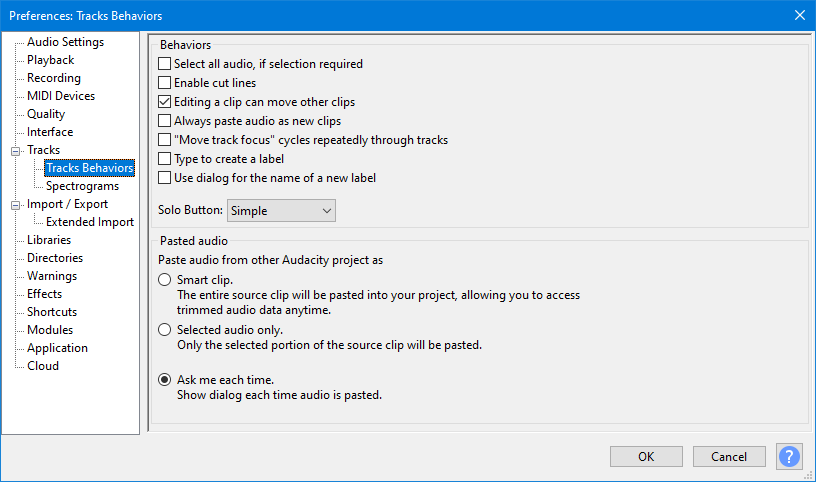Open MIDI Devices preferences
Image resolution: width=816 pixels, height=482 pixels.
(61, 96)
